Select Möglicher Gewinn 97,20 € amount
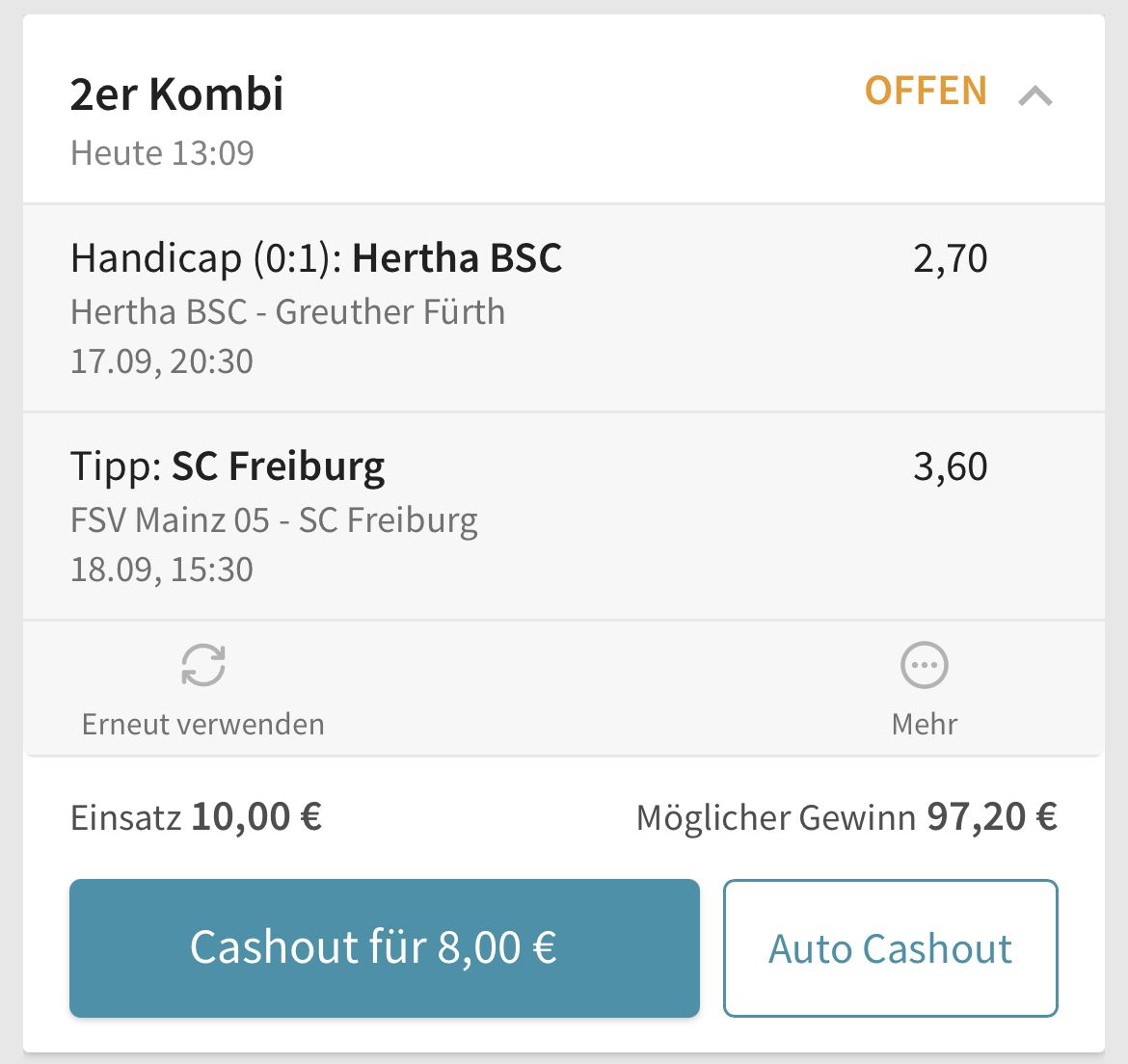Image resolution: width=1128 pixels, height=1064 pixels. [846, 817]
